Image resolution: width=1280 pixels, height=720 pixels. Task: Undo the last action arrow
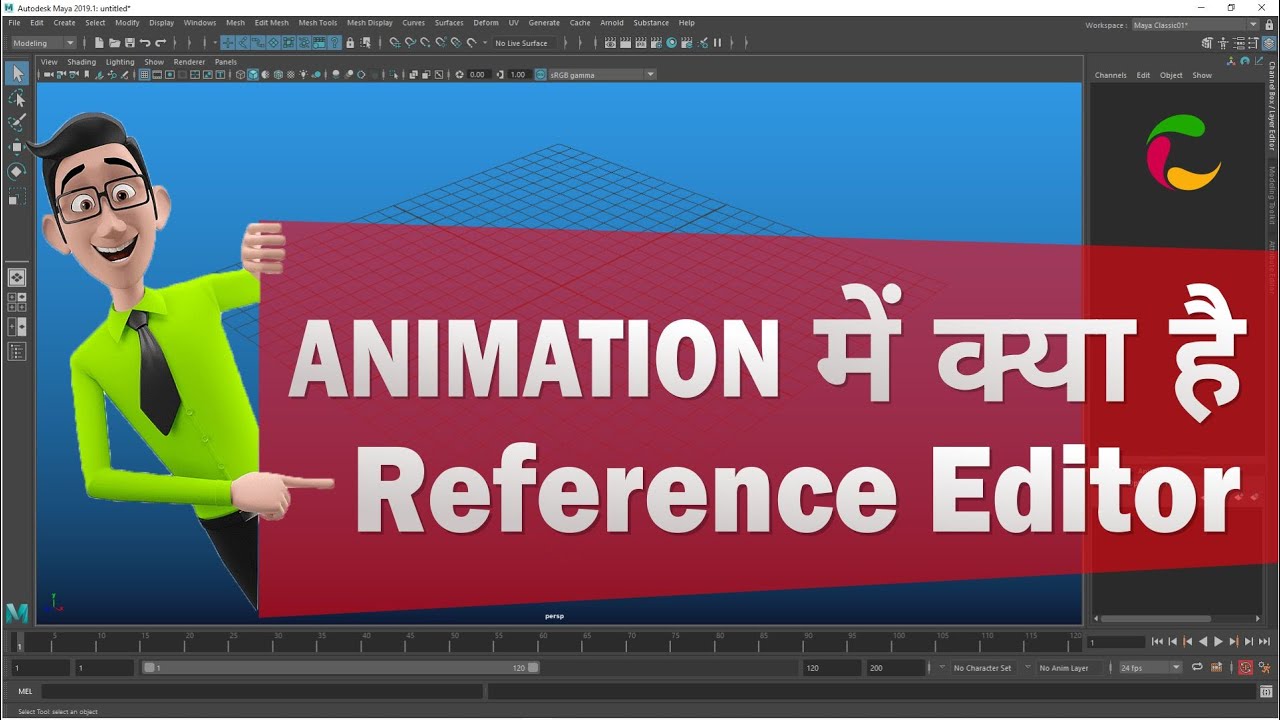(145, 43)
